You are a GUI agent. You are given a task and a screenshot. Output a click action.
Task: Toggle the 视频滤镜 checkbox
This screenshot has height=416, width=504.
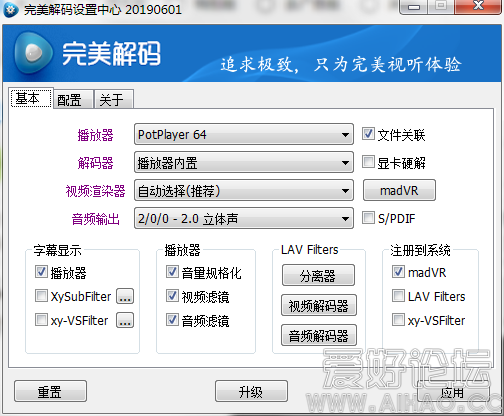point(172,296)
